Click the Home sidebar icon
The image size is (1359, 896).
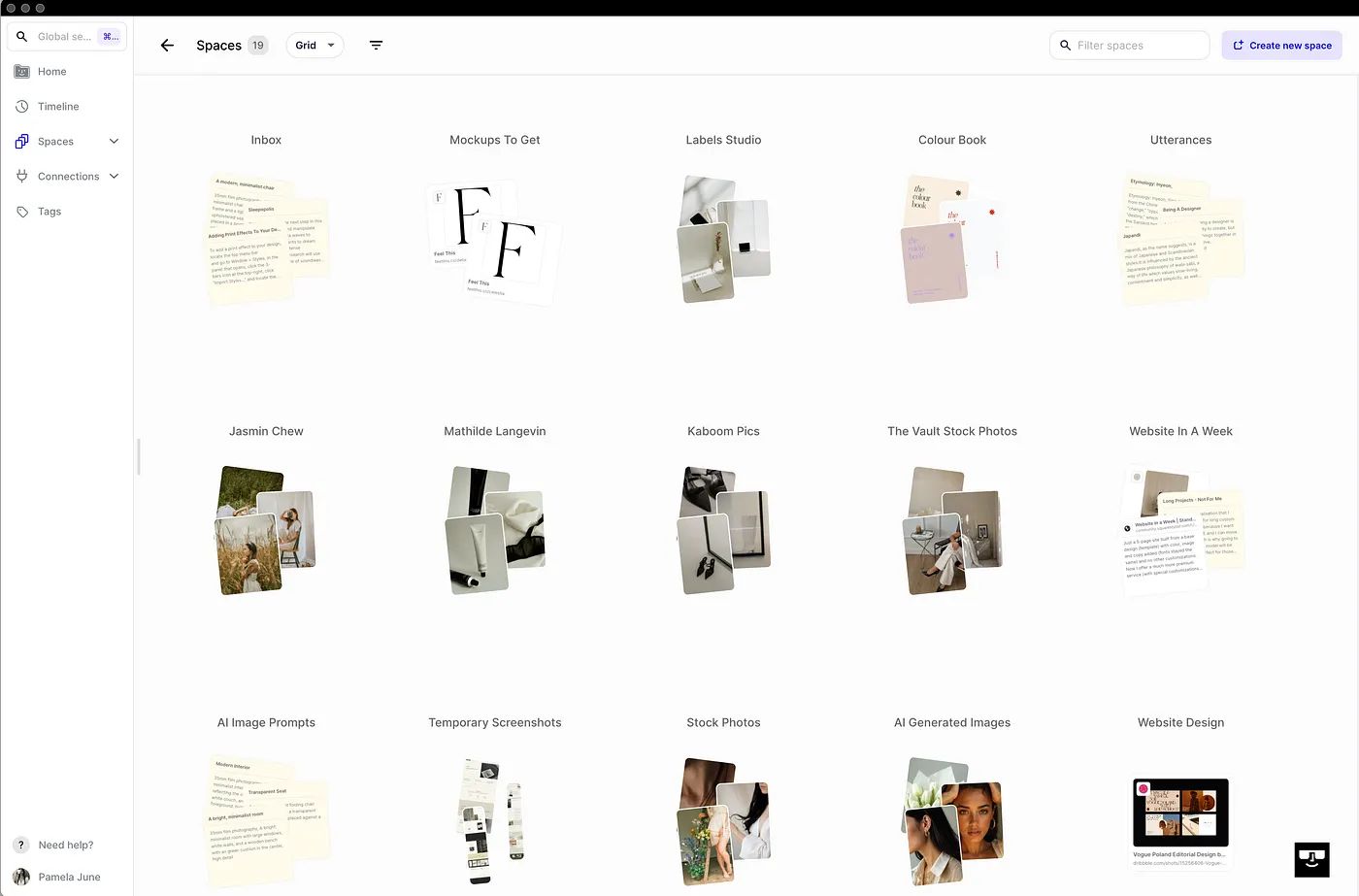click(22, 72)
